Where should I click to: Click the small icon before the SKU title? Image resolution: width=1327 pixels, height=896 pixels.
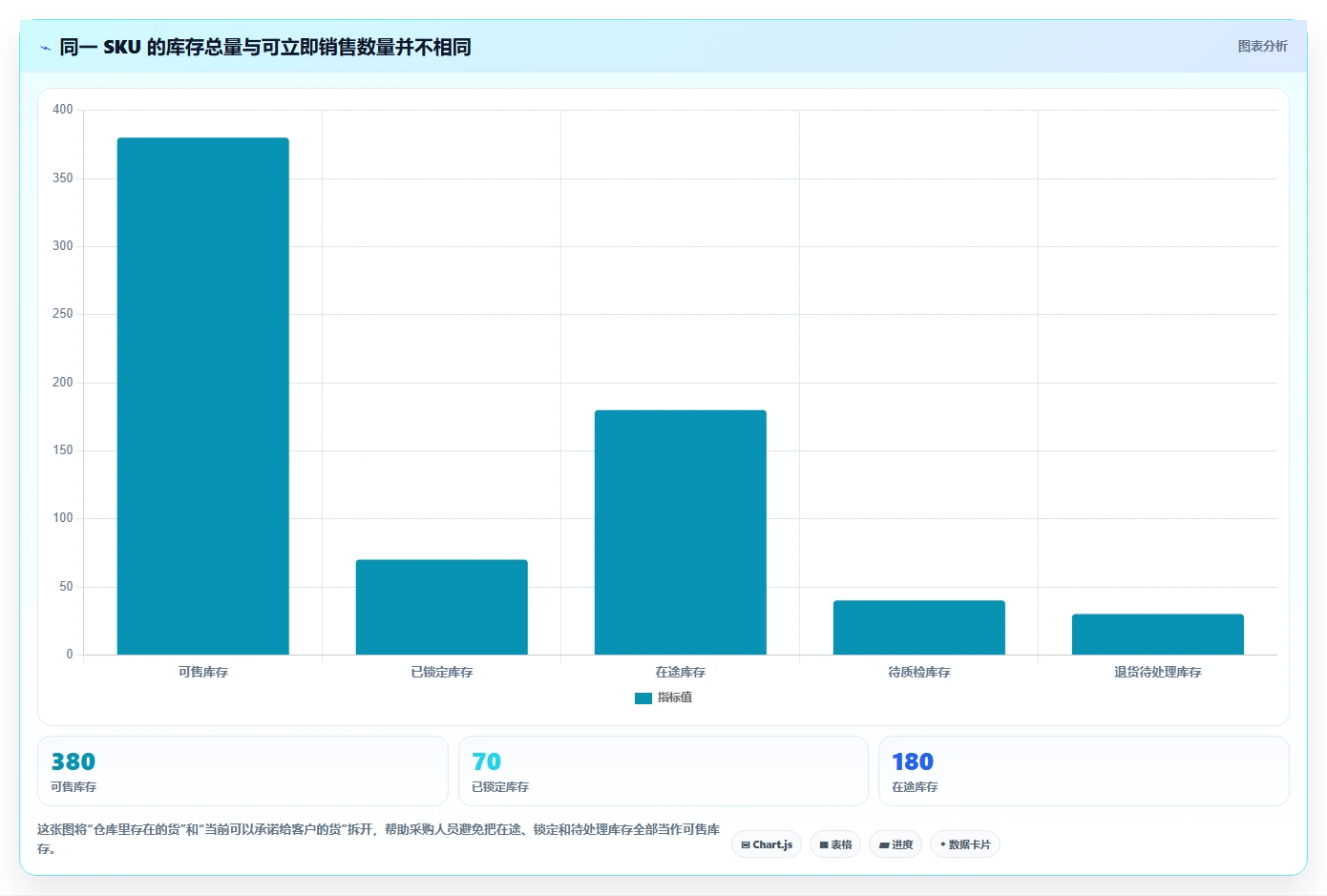click(x=45, y=48)
